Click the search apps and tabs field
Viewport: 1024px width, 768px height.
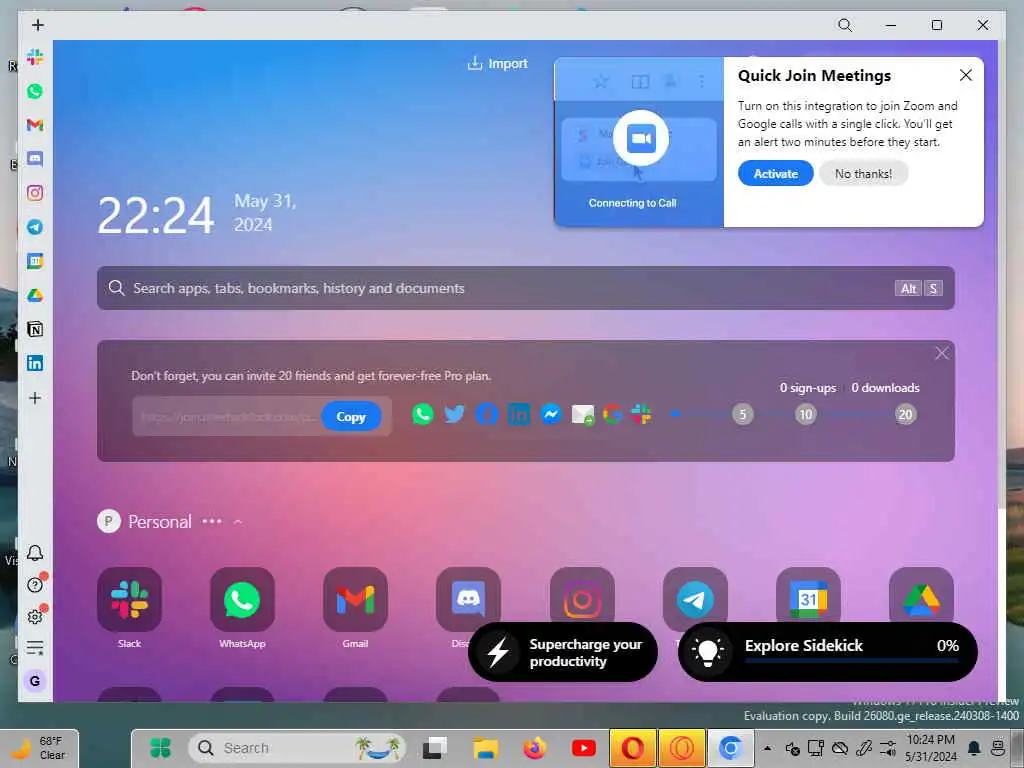(x=526, y=288)
